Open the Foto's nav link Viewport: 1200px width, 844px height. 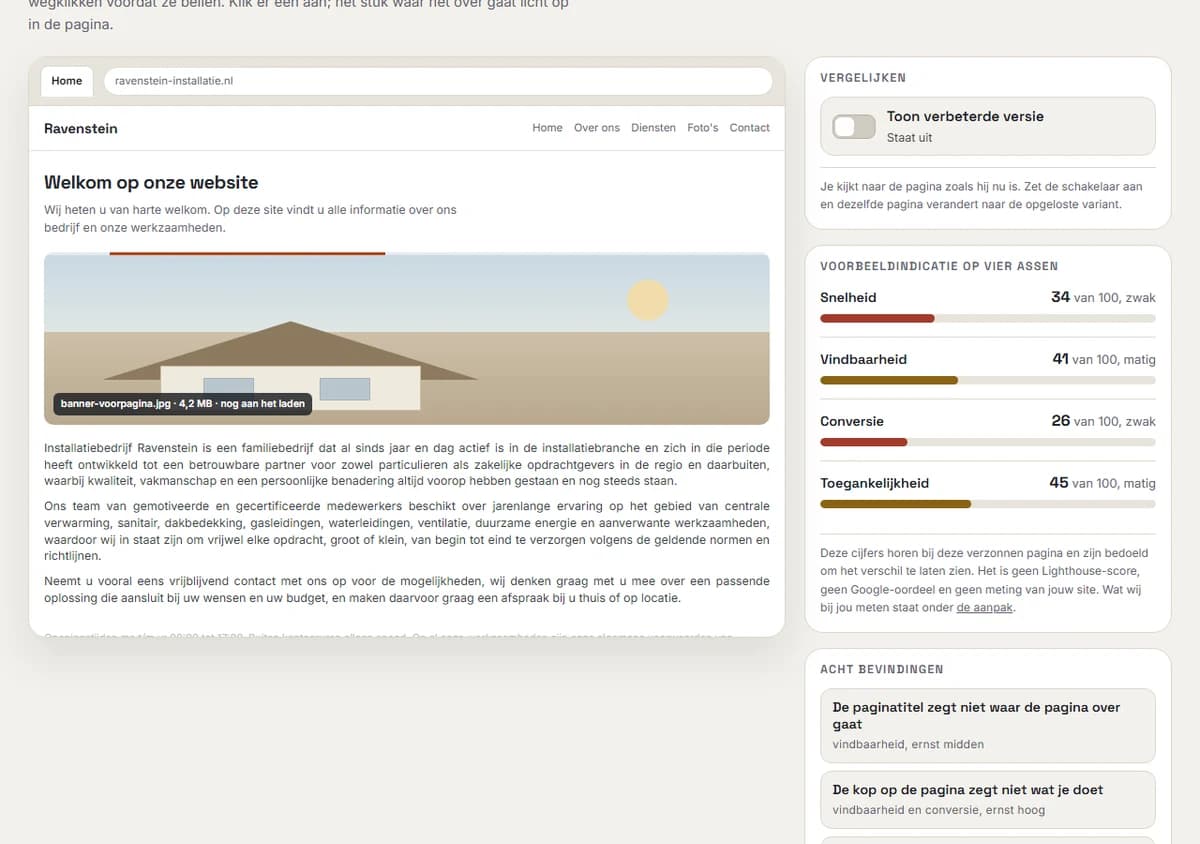point(703,128)
